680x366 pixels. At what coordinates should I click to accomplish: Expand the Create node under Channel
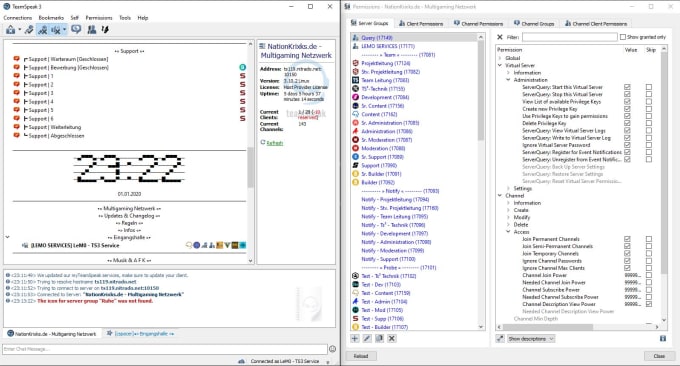[x=508, y=210]
